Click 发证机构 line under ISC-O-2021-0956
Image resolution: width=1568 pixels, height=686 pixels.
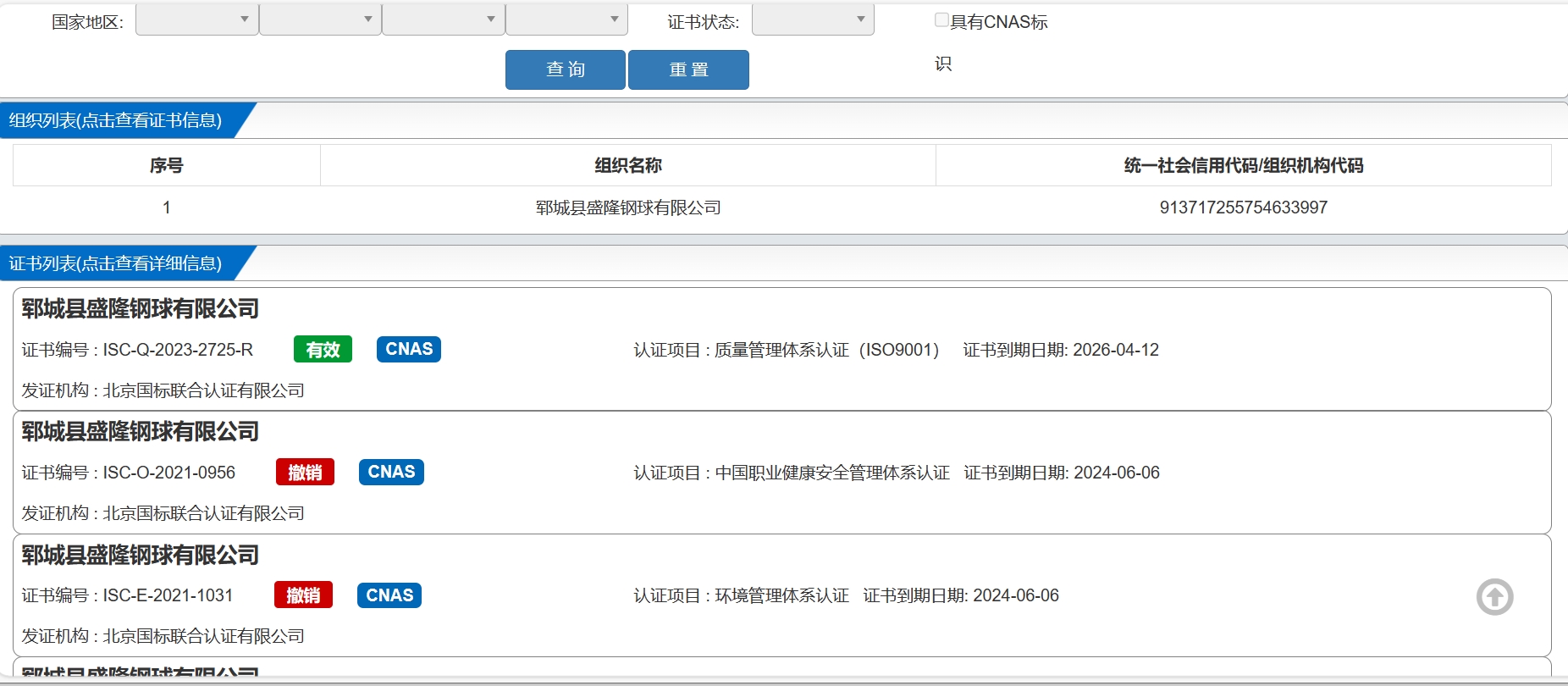[163, 513]
